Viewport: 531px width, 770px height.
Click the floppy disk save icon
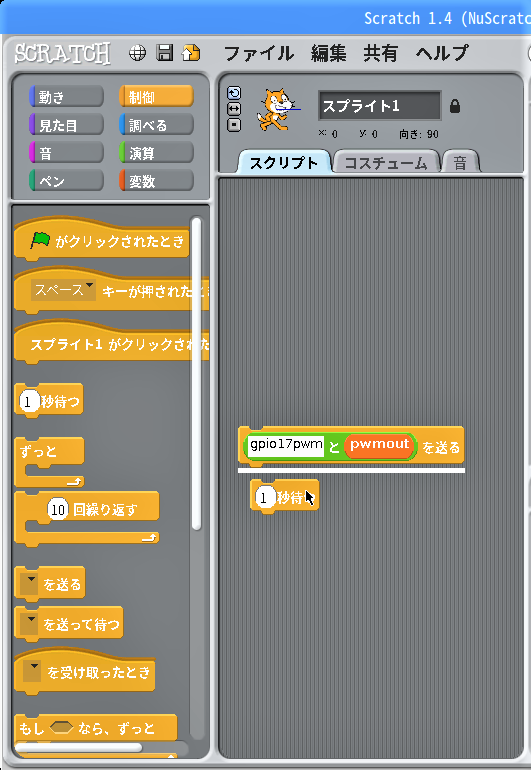click(165, 53)
